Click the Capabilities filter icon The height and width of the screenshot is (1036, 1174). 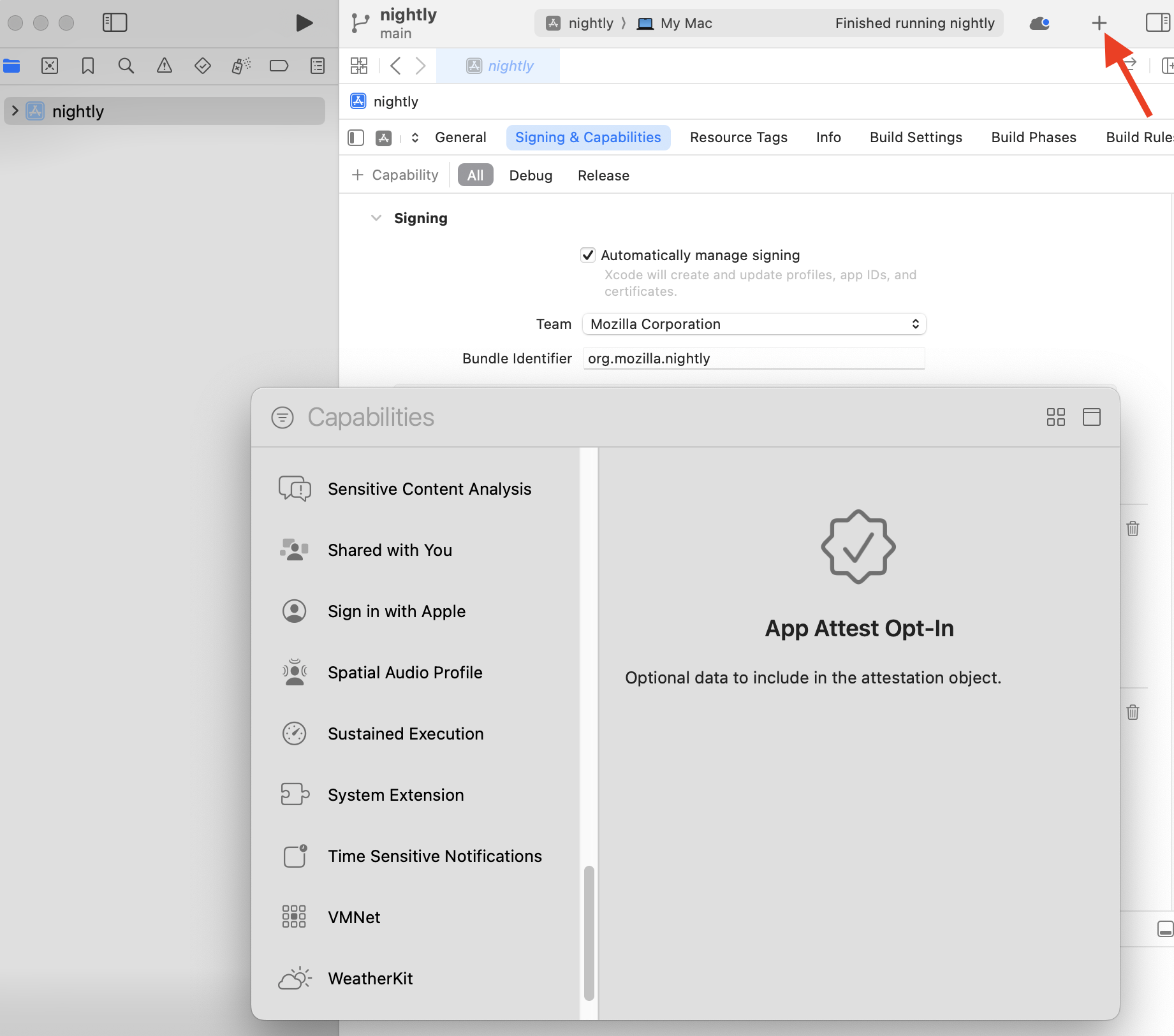coord(282,418)
